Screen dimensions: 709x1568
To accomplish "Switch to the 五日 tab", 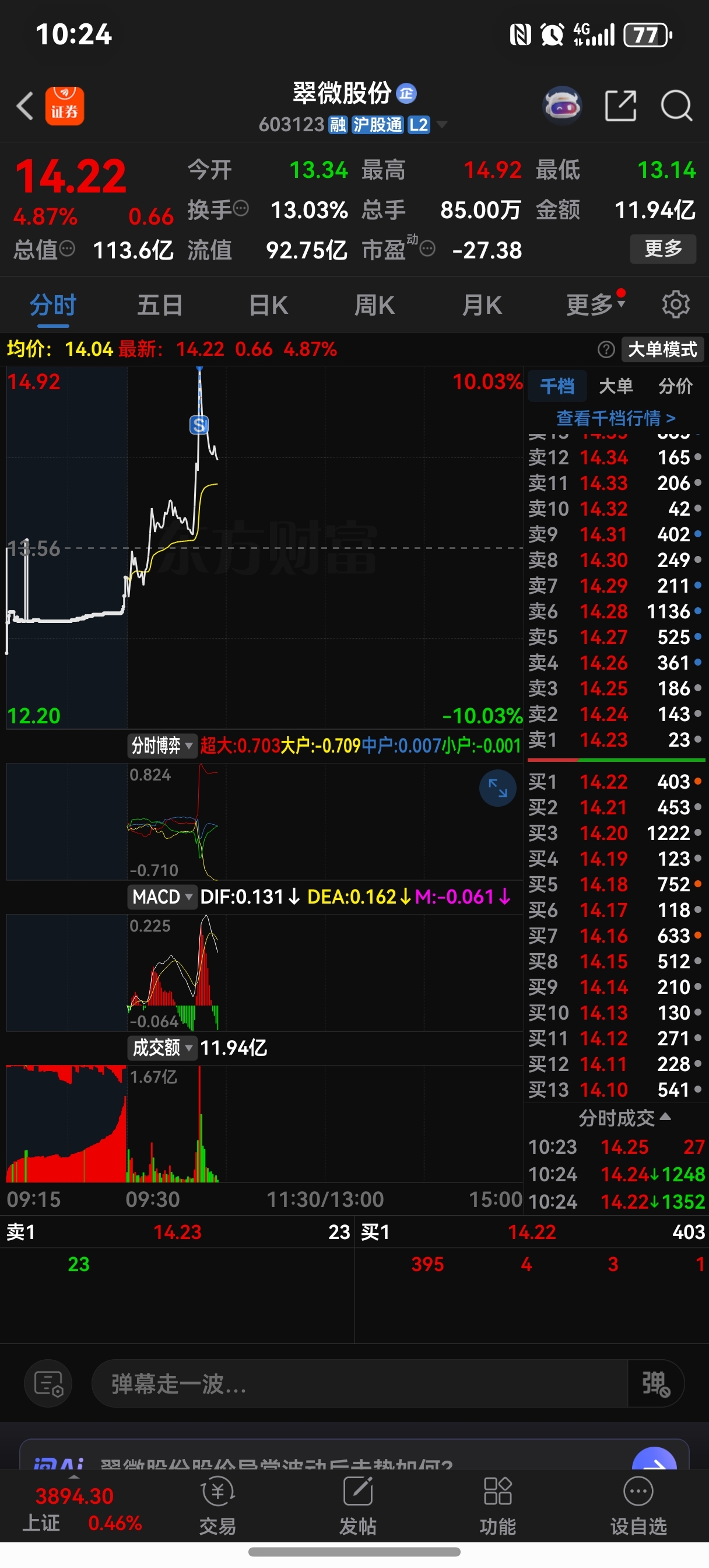I will [x=159, y=305].
